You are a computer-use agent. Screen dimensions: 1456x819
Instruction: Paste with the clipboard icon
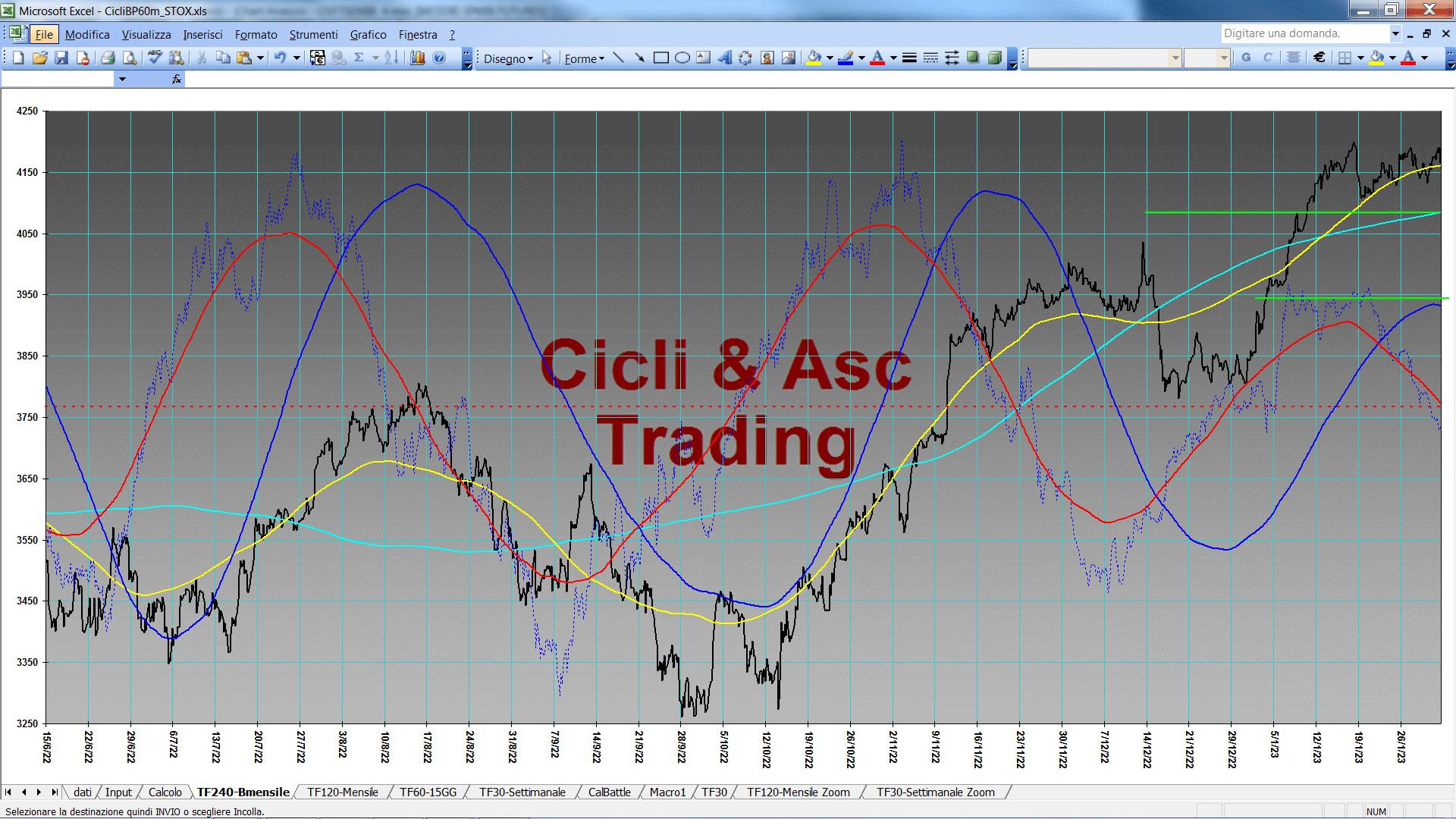[x=244, y=58]
